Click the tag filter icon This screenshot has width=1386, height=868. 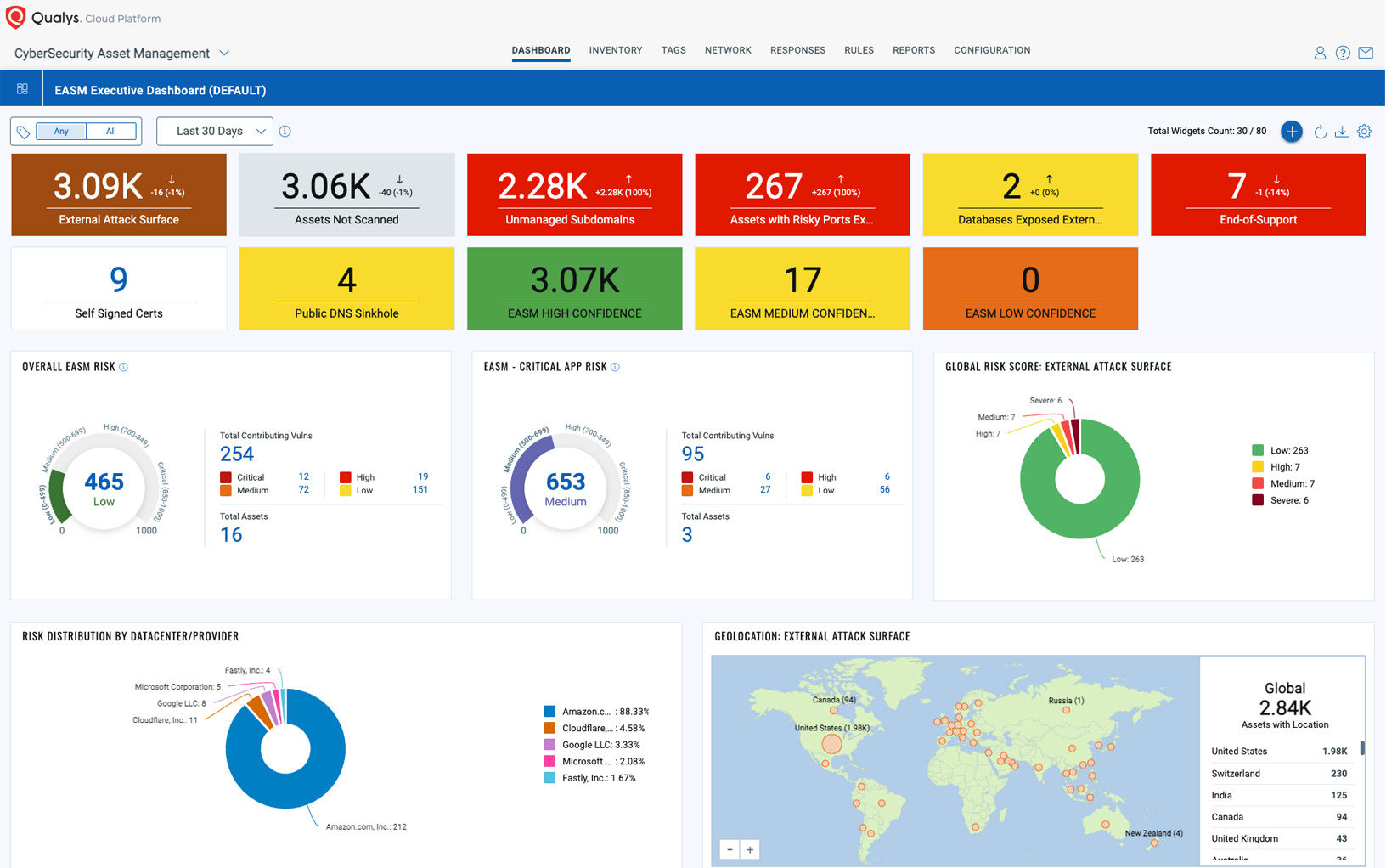[x=23, y=132]
